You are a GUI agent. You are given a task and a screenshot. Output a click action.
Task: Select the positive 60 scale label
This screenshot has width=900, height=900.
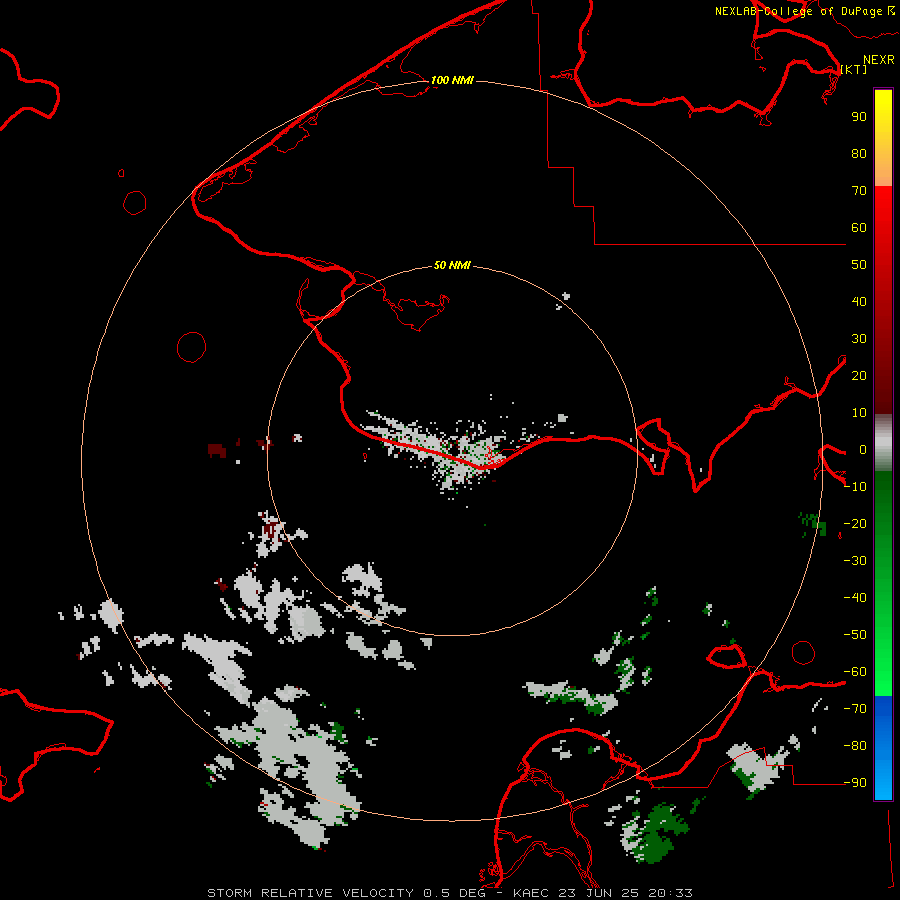point(859,228)
